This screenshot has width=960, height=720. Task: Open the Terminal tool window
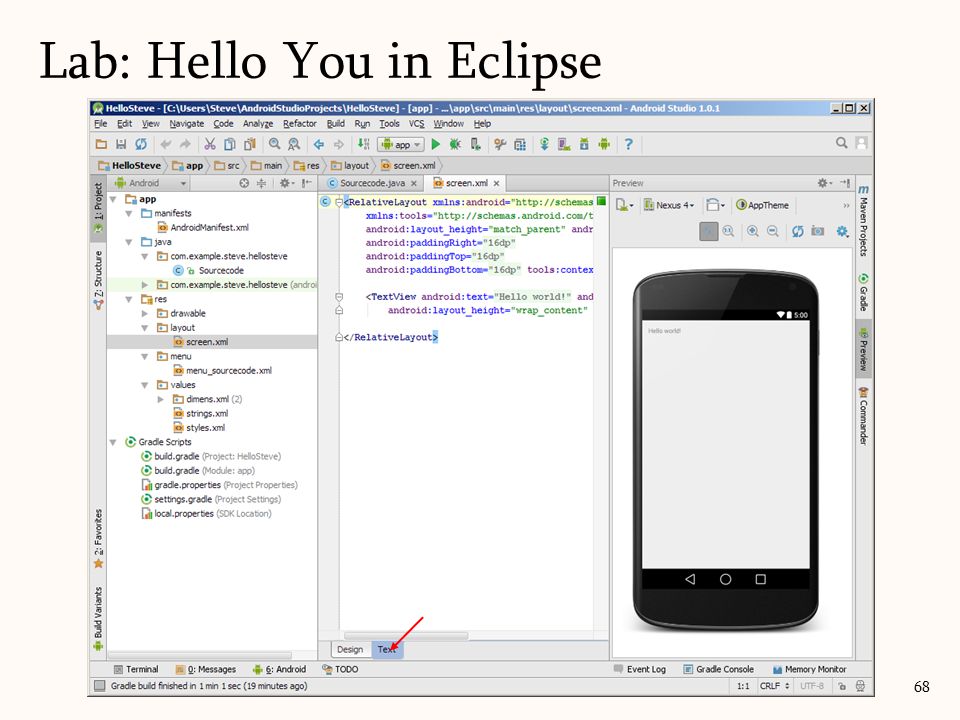tap(137, 670)
